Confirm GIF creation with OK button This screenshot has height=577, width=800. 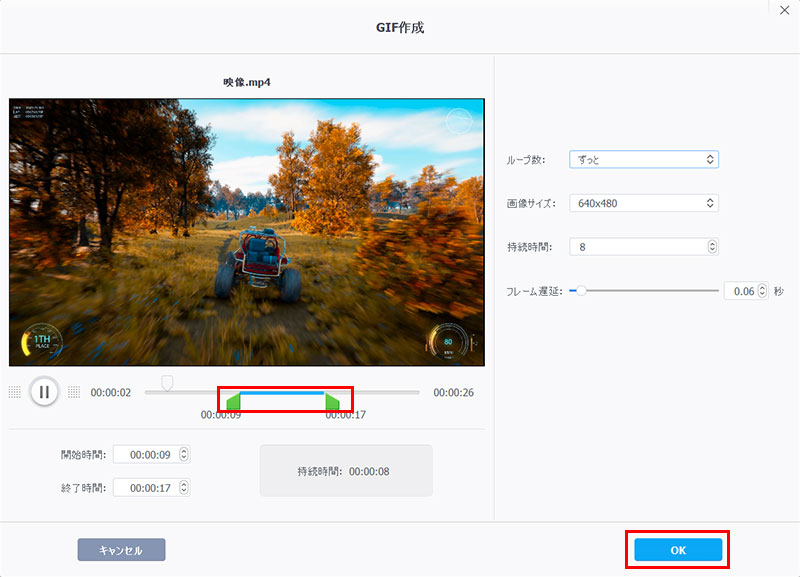click(x=678, y=550)
